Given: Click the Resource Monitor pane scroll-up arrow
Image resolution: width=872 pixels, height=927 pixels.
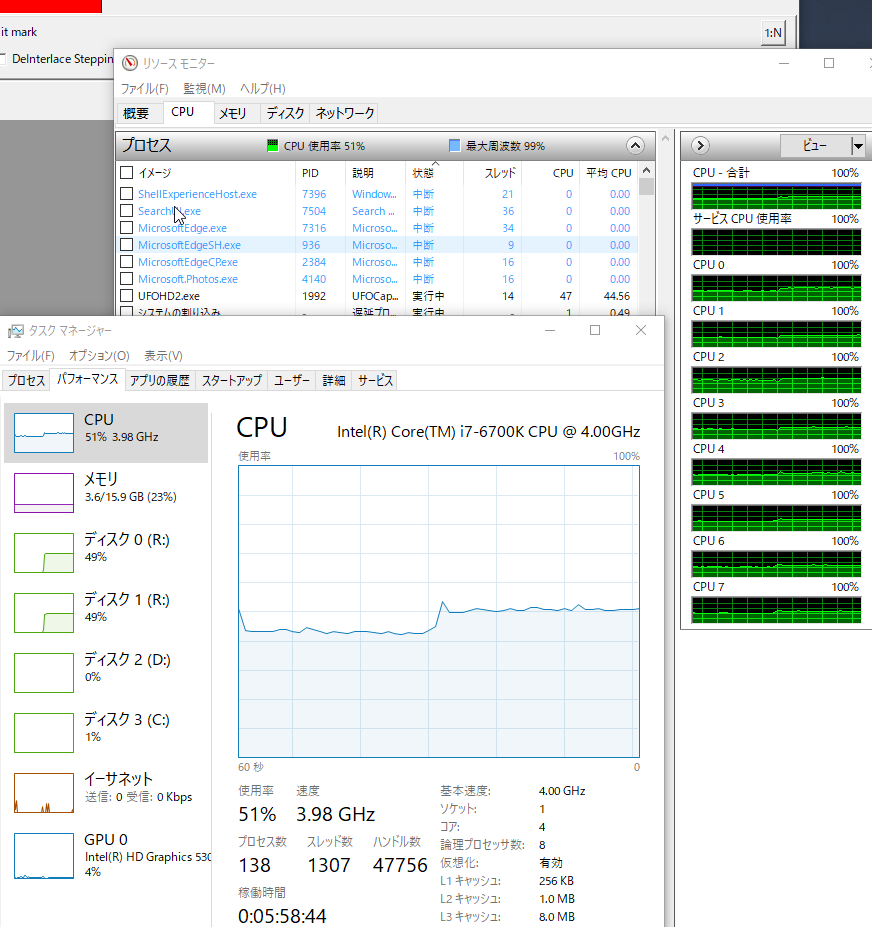Looking at the screenshot, I should pyautogui.click(x=665, y=138).
